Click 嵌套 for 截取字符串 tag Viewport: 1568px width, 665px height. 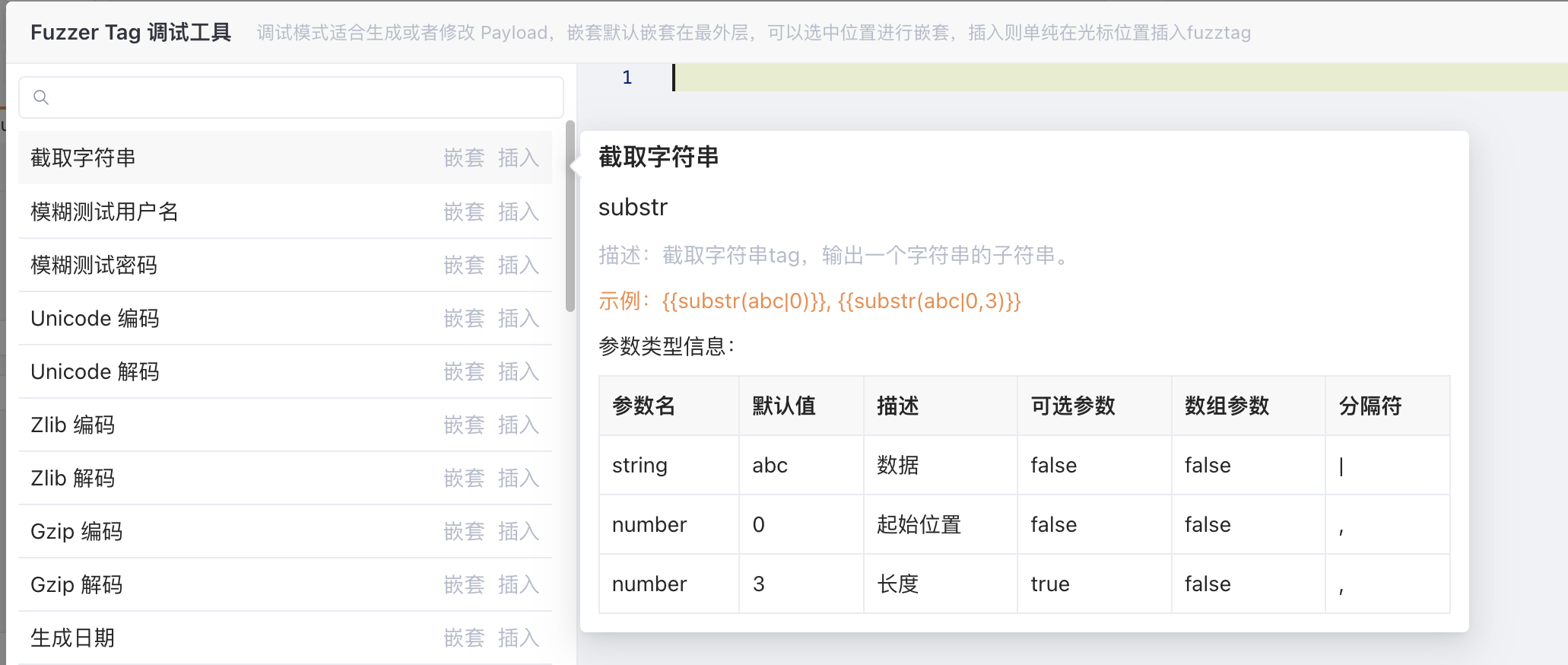[464, 158]
